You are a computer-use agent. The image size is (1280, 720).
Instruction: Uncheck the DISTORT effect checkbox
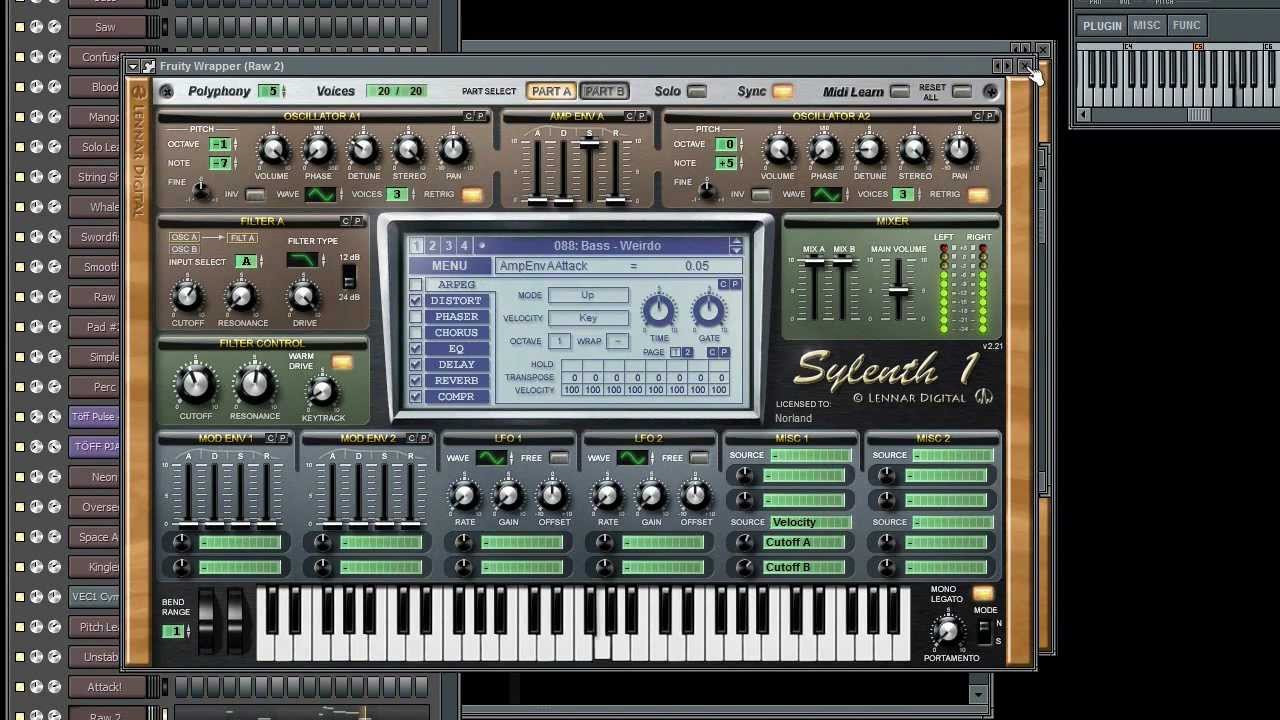(416, 301)
